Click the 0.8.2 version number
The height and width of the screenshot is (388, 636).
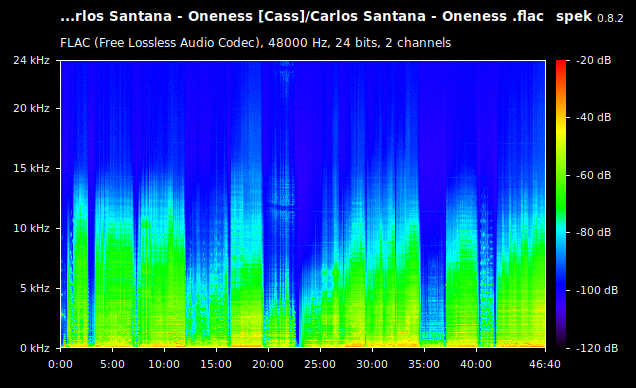(610, 18)
